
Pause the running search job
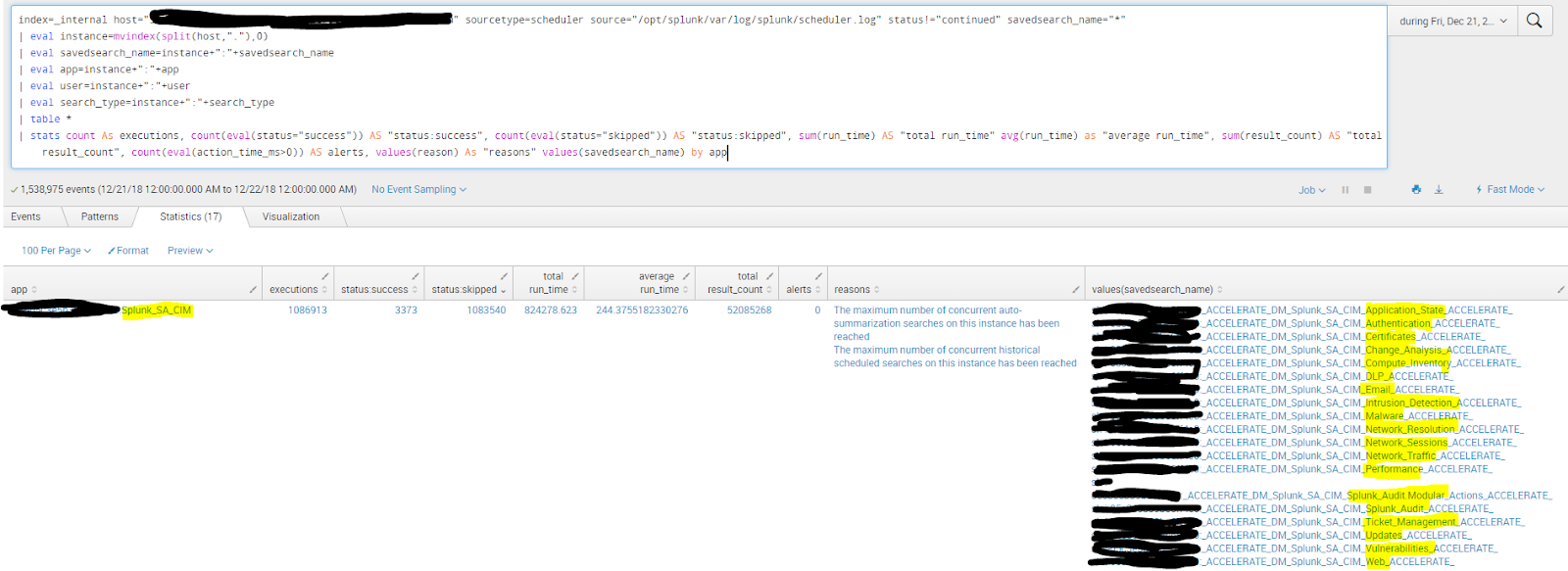coord(1346,190)
